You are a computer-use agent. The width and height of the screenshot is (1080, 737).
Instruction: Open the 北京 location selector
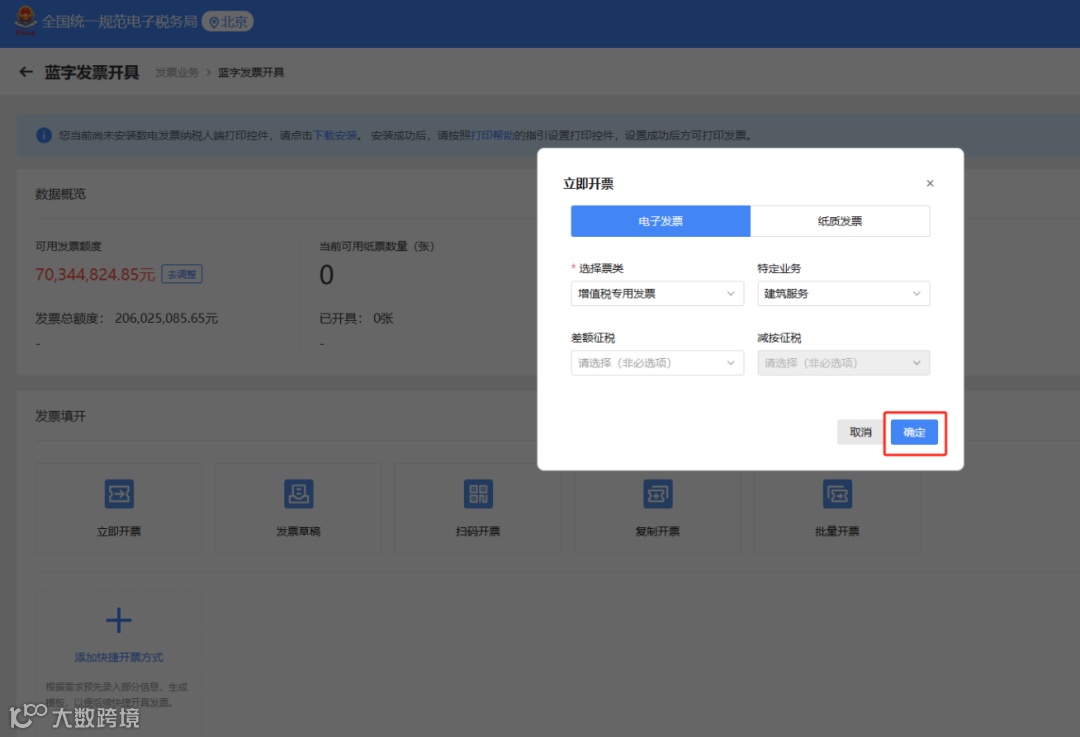tap(228, 22)
